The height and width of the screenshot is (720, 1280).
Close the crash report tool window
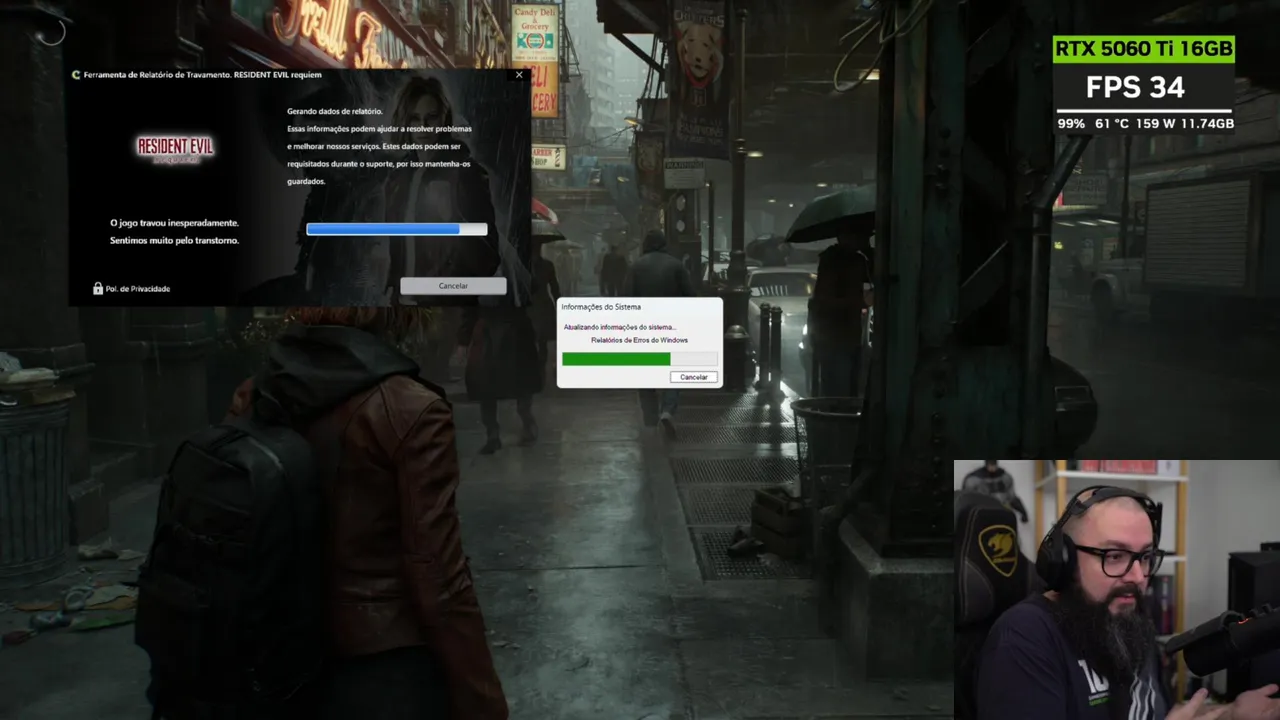click(519, 75)
